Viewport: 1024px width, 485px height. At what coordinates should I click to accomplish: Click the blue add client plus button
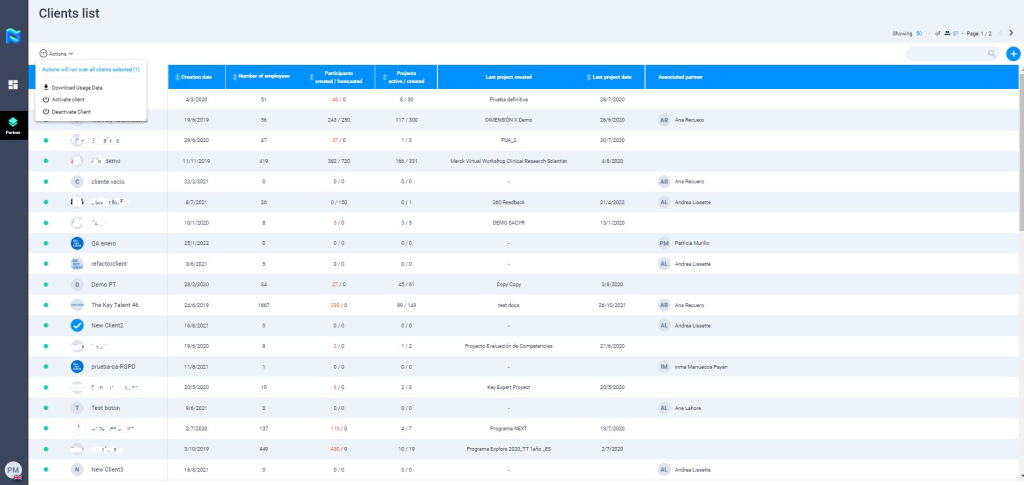coord(1013,53)
